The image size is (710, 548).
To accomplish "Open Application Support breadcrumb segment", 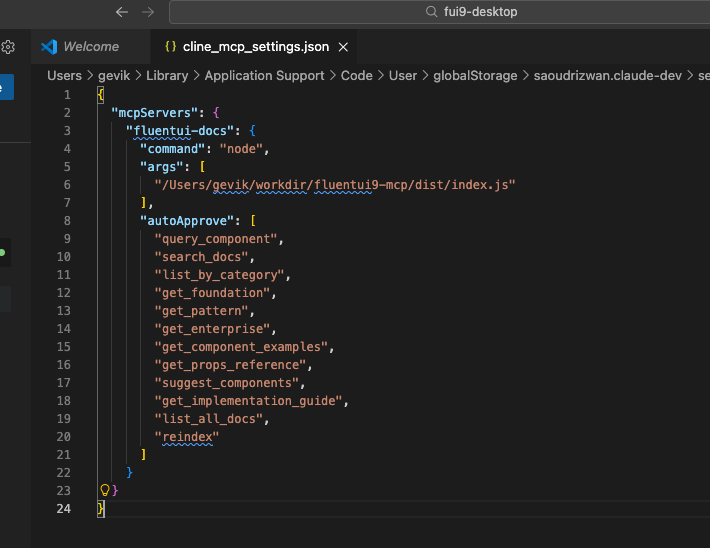I will 264,76.
